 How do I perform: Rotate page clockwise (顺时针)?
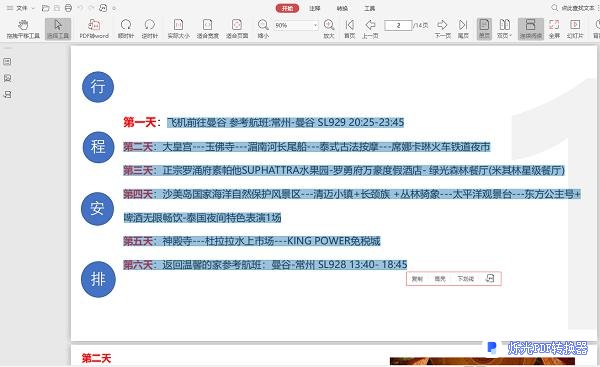pyautogui.click(x=126, y=29)
